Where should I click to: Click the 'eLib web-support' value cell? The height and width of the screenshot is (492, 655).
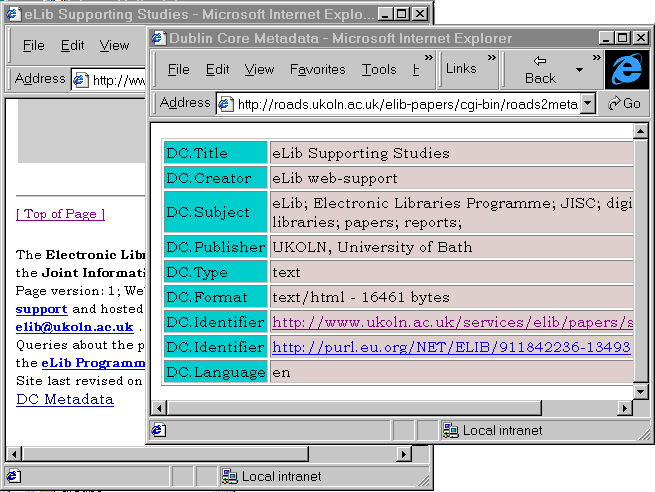click(452, 178)
